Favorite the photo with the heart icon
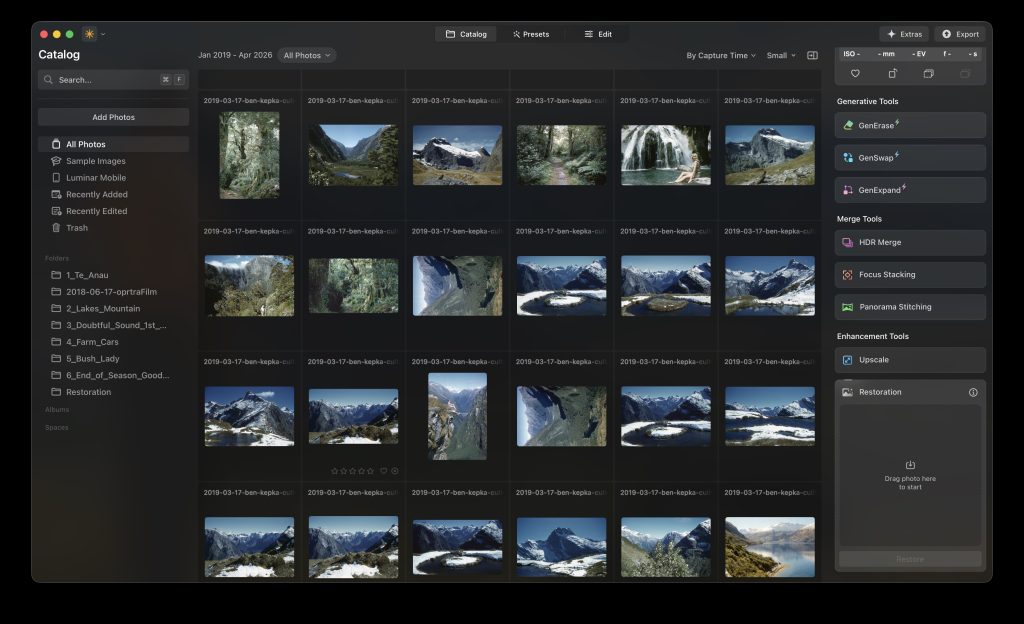Screen dimensions: 1024x624 click(856, 73)
